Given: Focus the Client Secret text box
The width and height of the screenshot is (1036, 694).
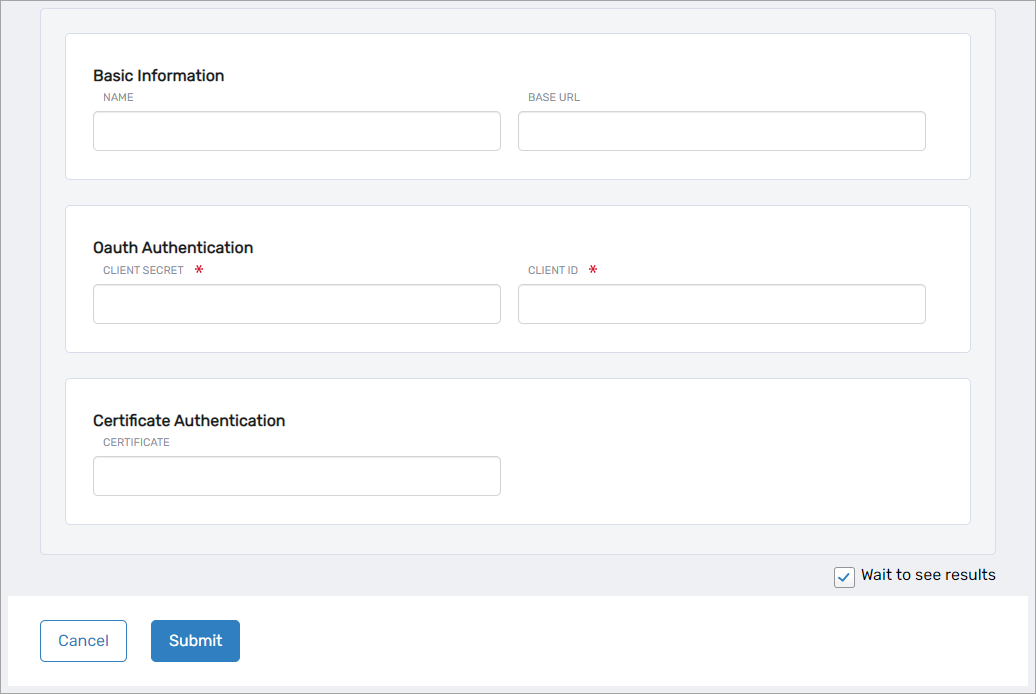Looking at the screenshot, I should tap(296, 304).
